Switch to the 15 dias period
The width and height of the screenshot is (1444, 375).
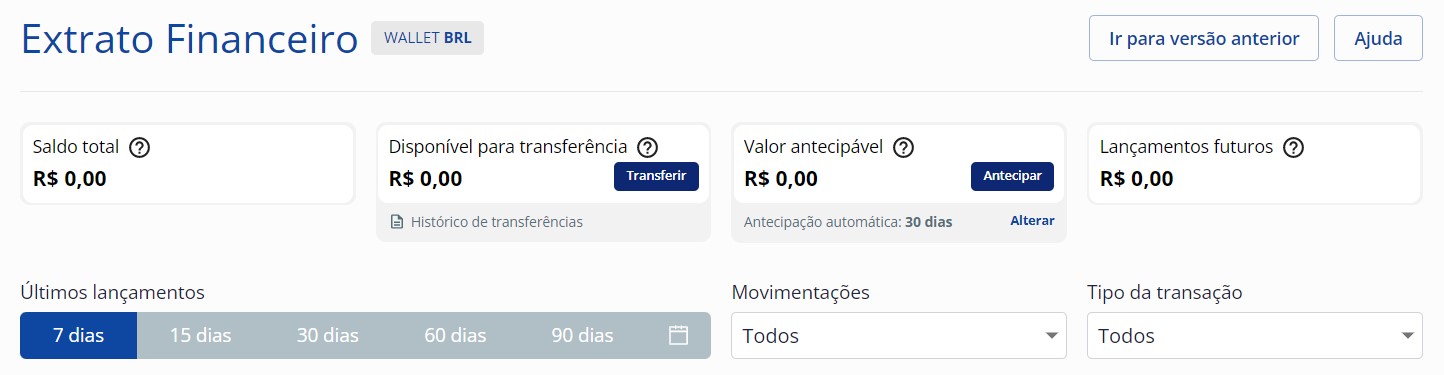(x=200, y=335)
